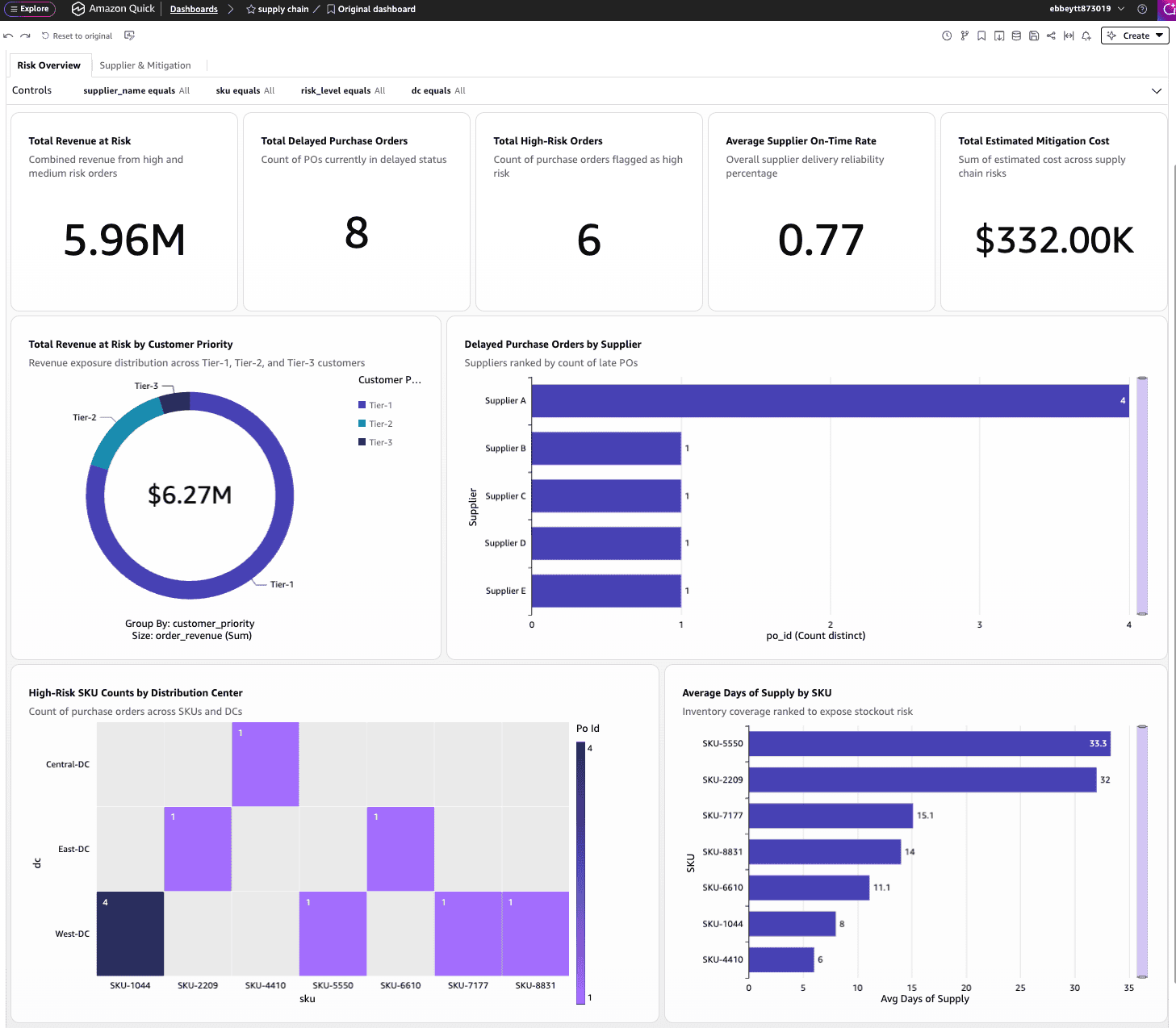
Task: Click the Po Id heatmap gradient legend
Action: click(x=580, y=873)
